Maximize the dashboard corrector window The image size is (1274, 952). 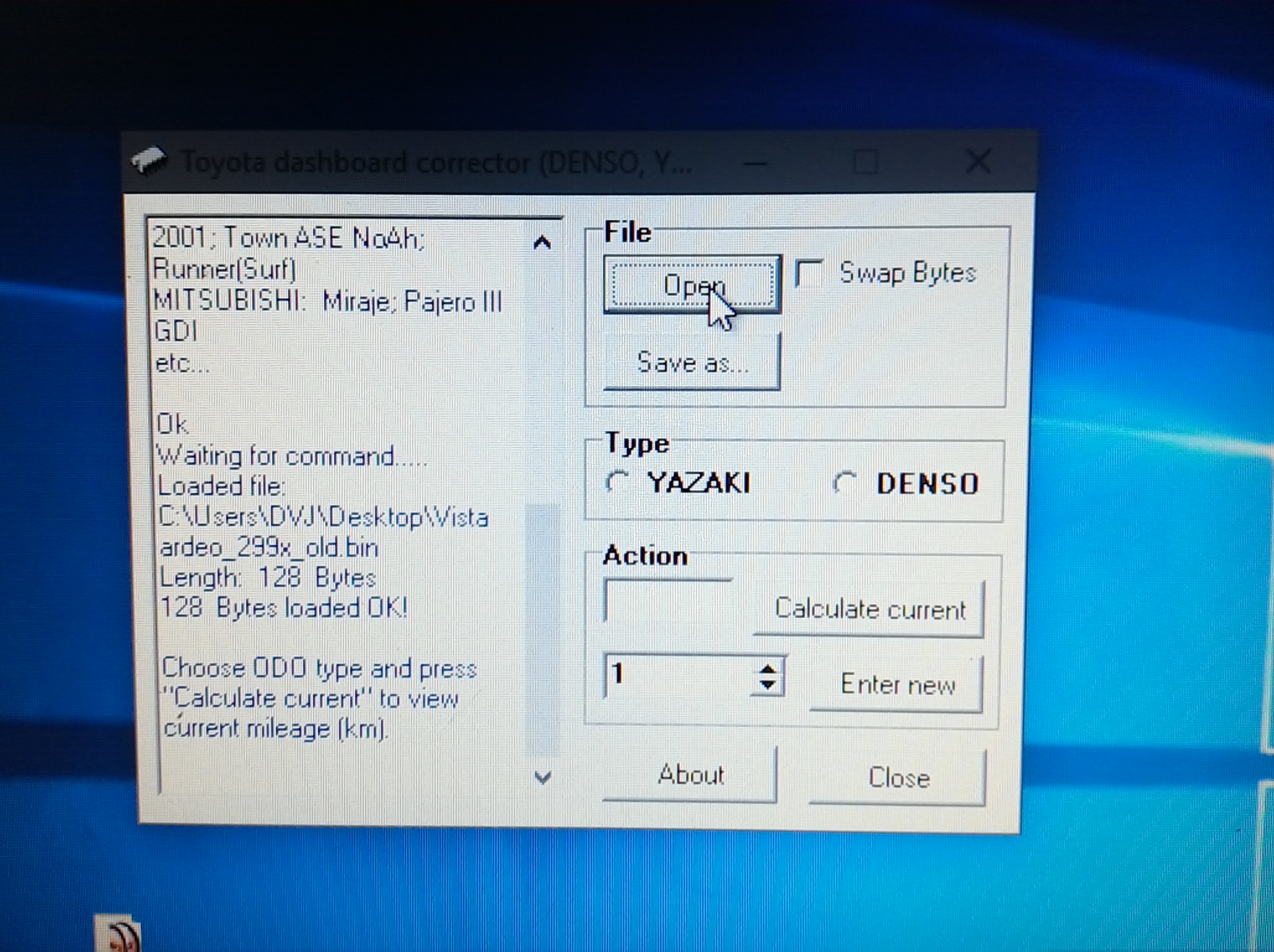pos(864,163)
